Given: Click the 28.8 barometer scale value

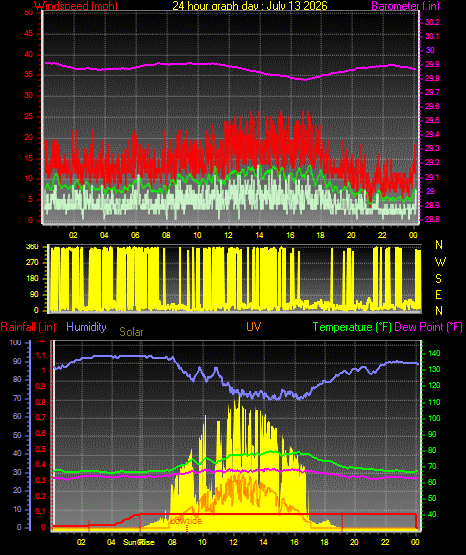Looking at the screenshot, I should 432,219.
